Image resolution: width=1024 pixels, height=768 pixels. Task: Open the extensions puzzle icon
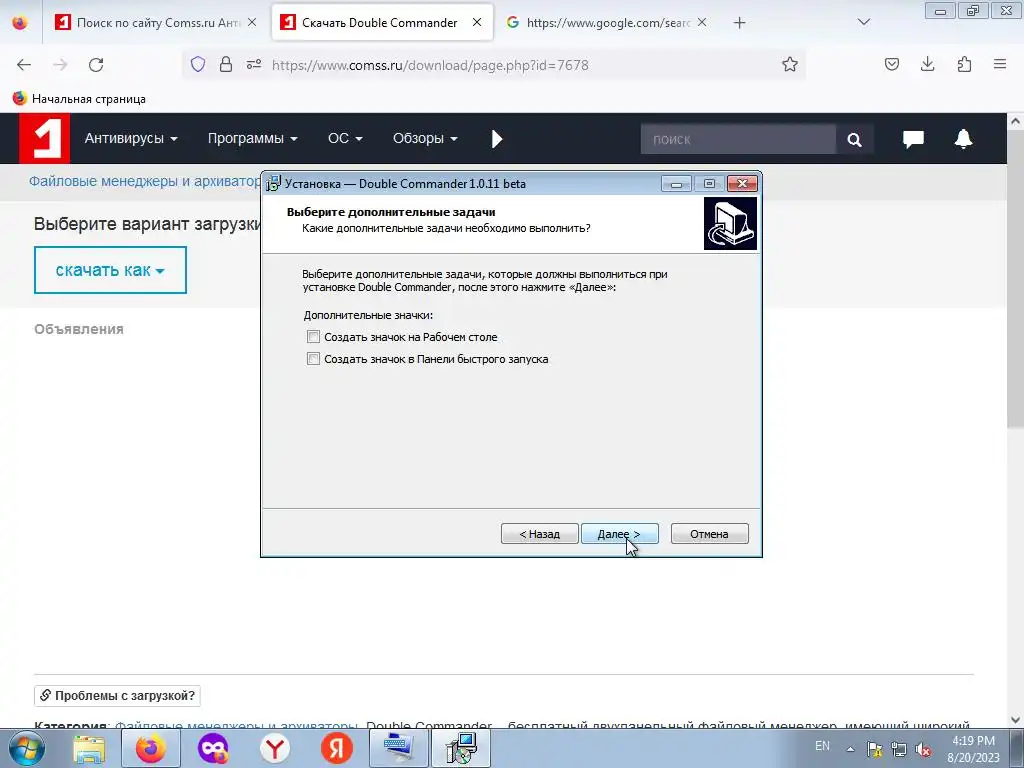click(x=964, y=64)
